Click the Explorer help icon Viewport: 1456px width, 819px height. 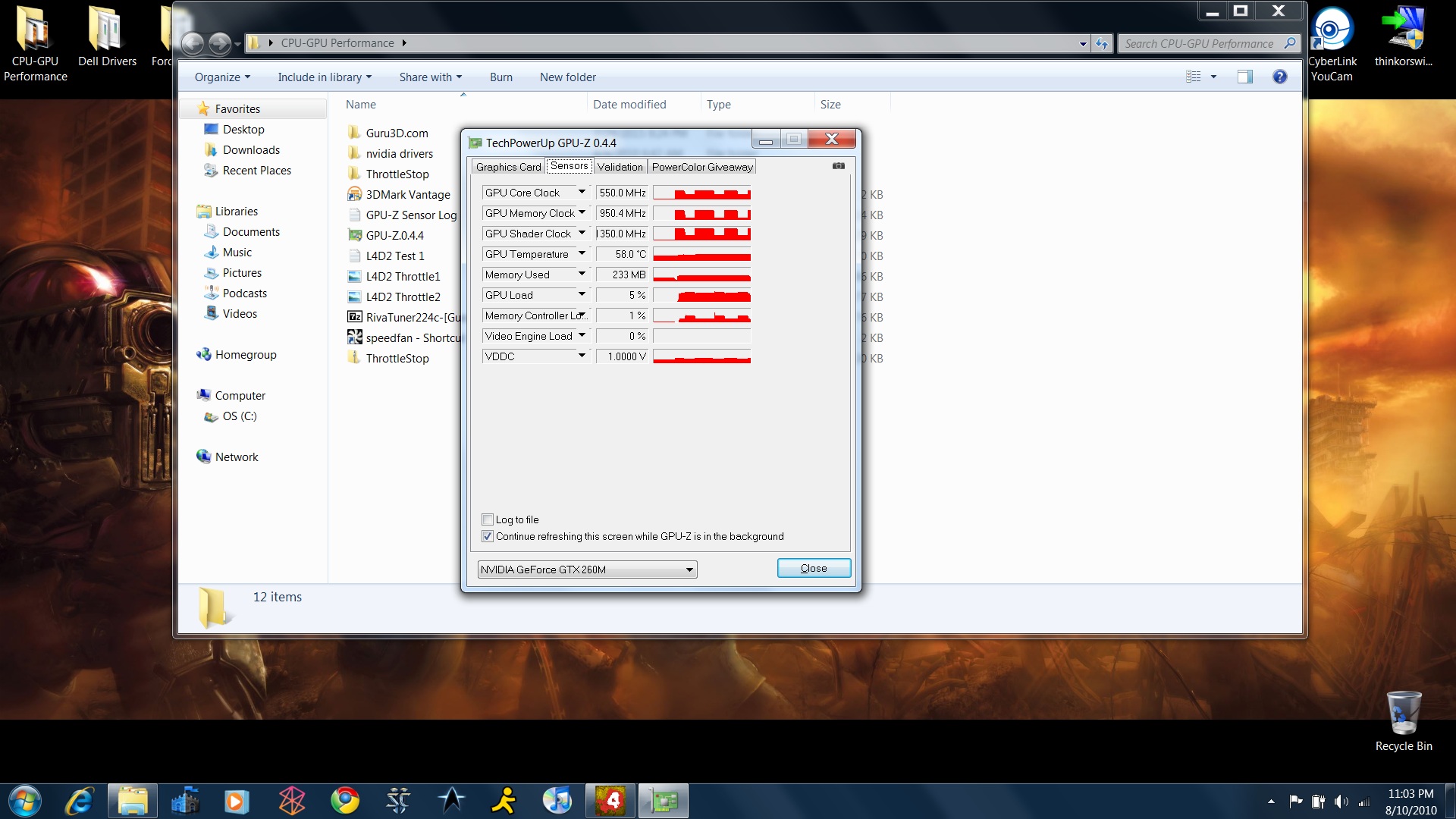tap(1280, 77)
